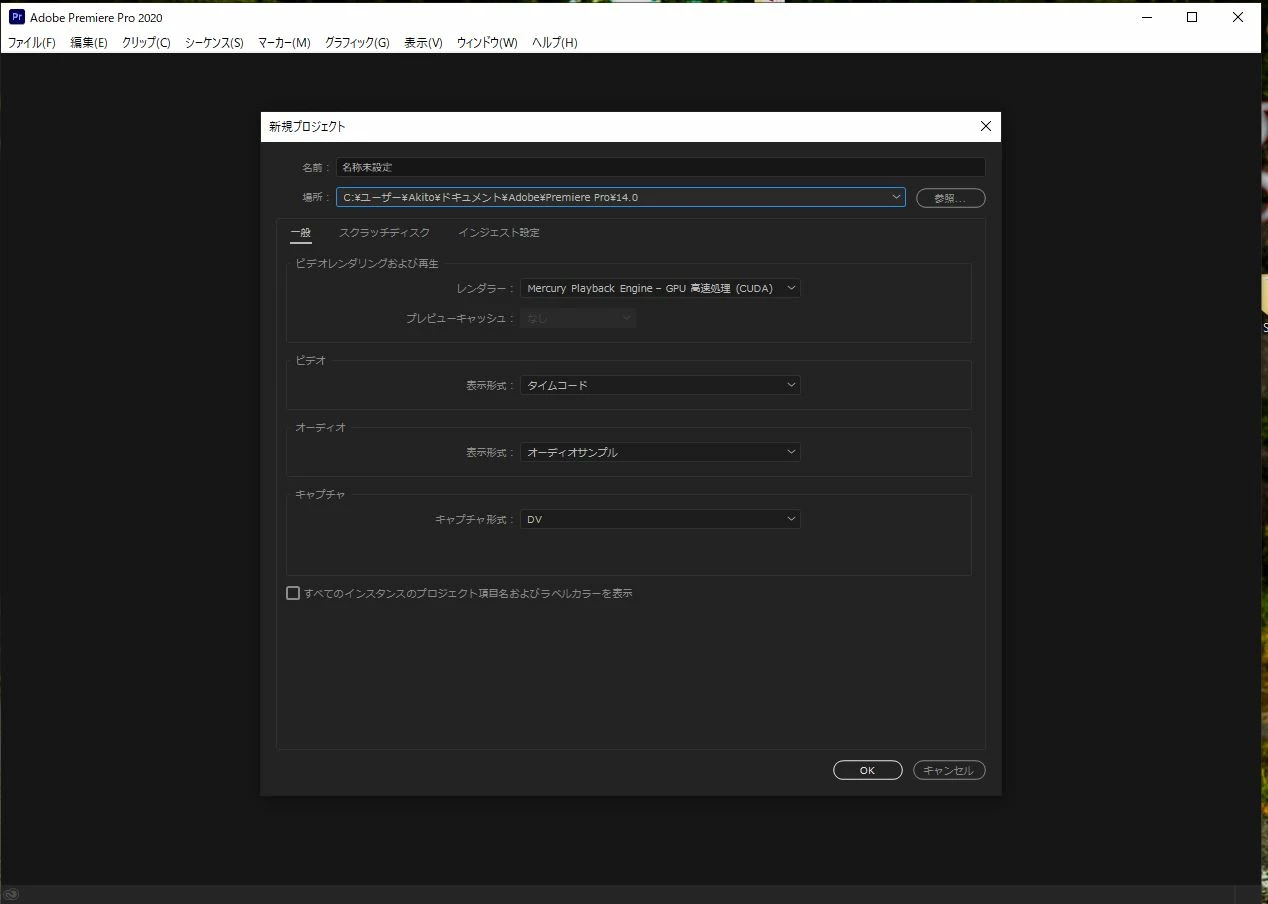Open the 編集(E) menu
Viewport: 1268px width, 904px height.
[x=89, y=43]
